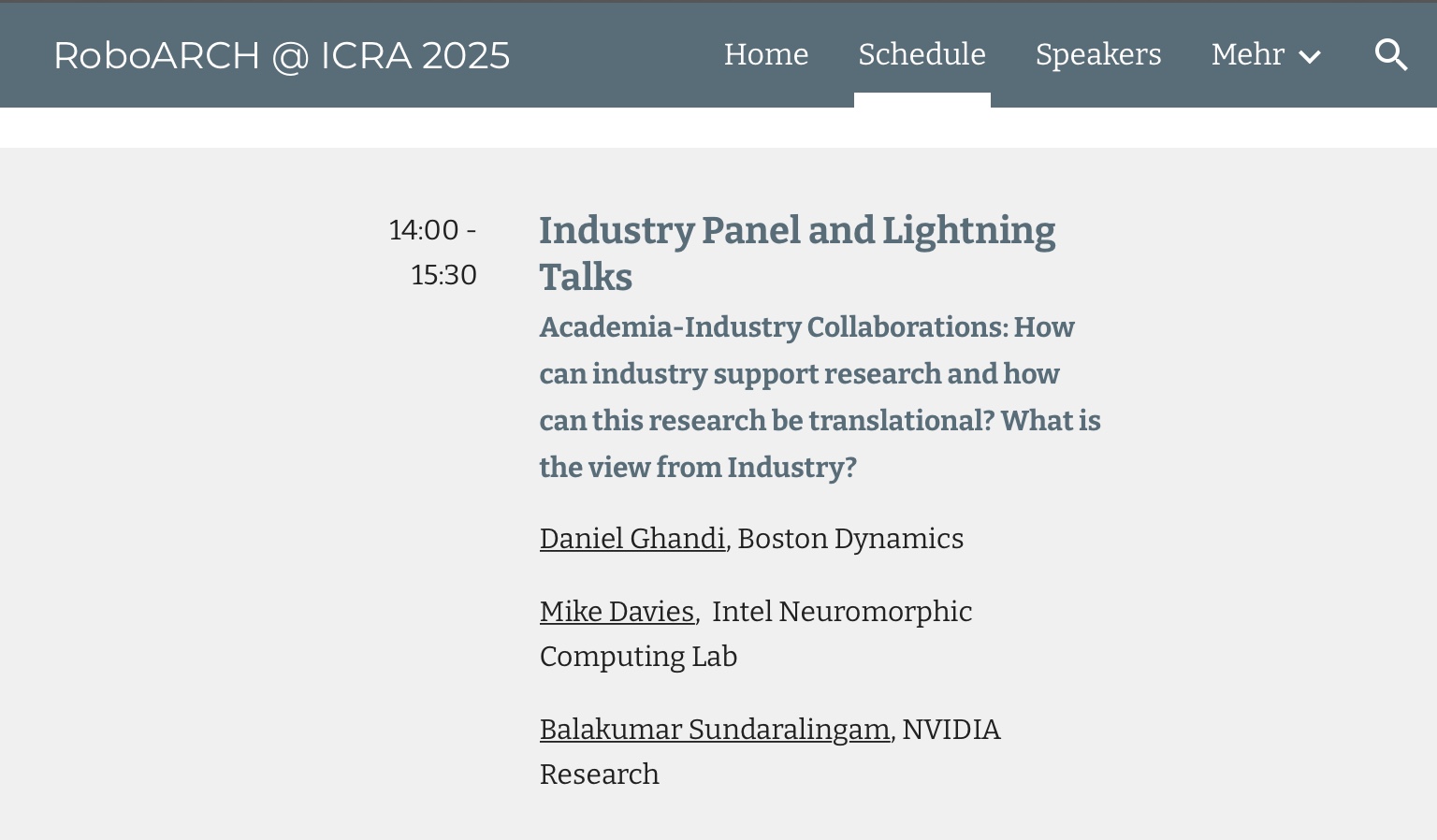Image resolution: width=1437 pixels, height=840 pixels.
Task: Open Mike Davies' speaker link
Action: (x=617, y=612)
